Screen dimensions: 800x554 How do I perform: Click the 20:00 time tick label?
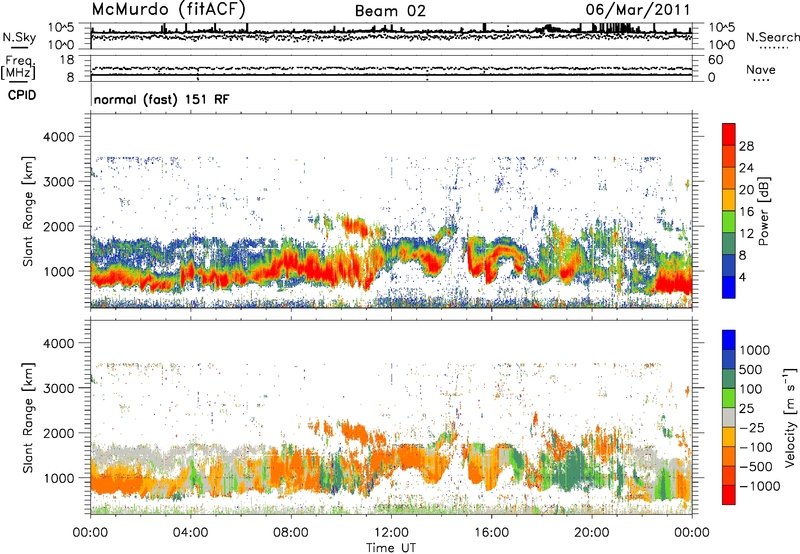pyautogui.click(x=591, y=533)
